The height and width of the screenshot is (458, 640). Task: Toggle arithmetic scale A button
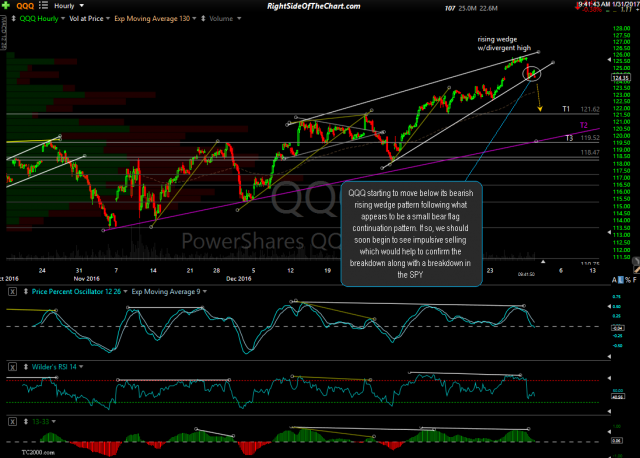[614, 280]
